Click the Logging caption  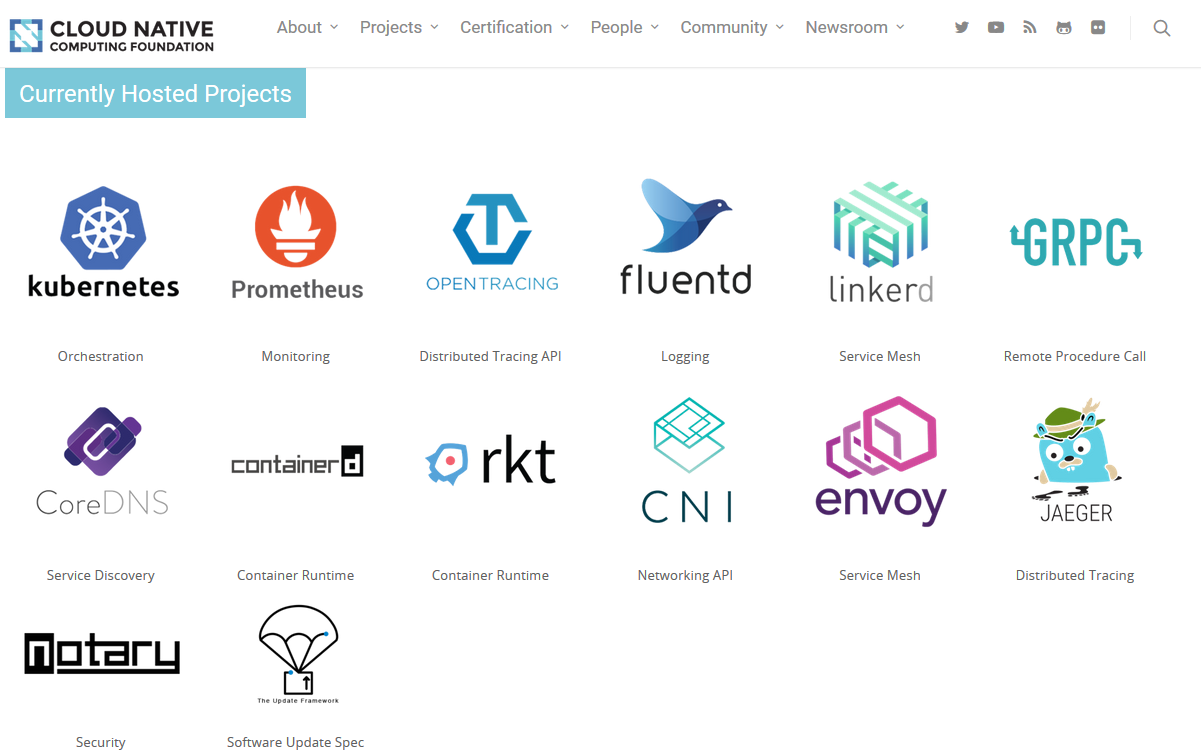coord(685,356)
